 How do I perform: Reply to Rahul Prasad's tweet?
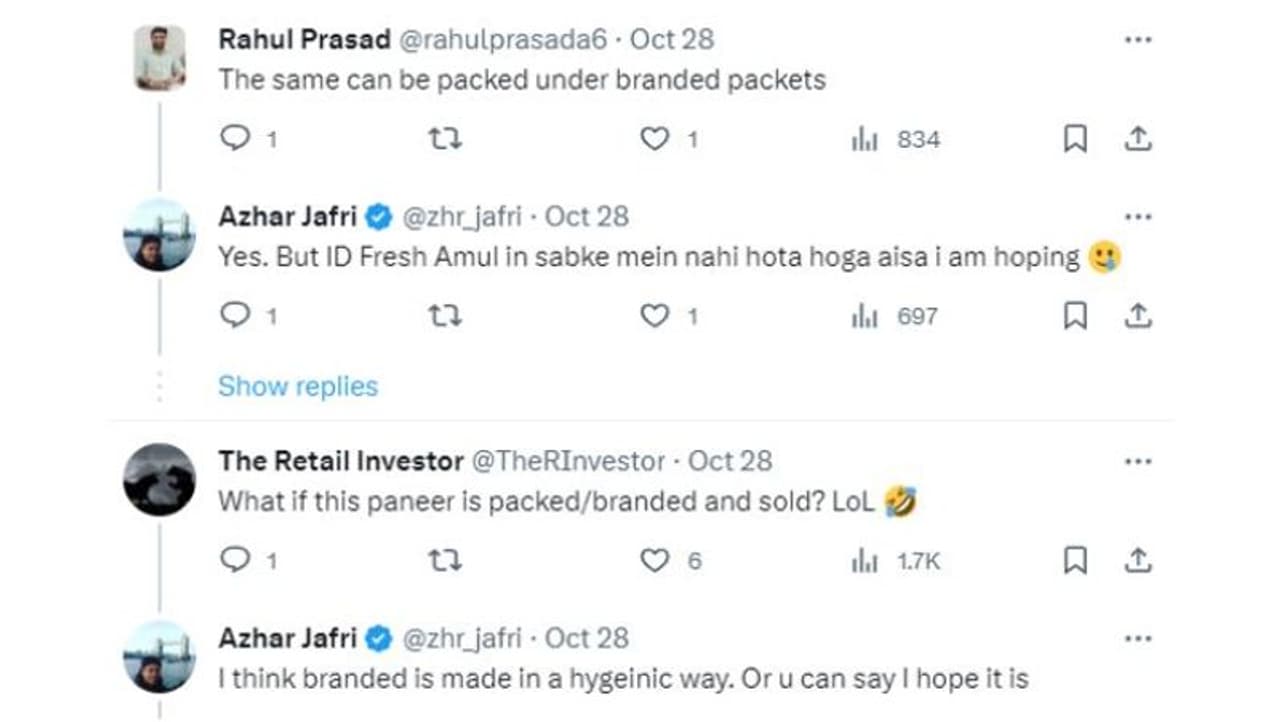pyautogui.click(x=234, y=139)
